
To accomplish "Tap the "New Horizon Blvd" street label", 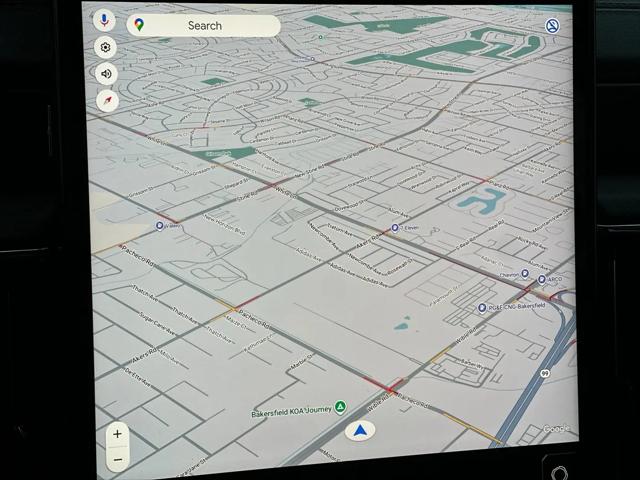I will tap(224, 225).
